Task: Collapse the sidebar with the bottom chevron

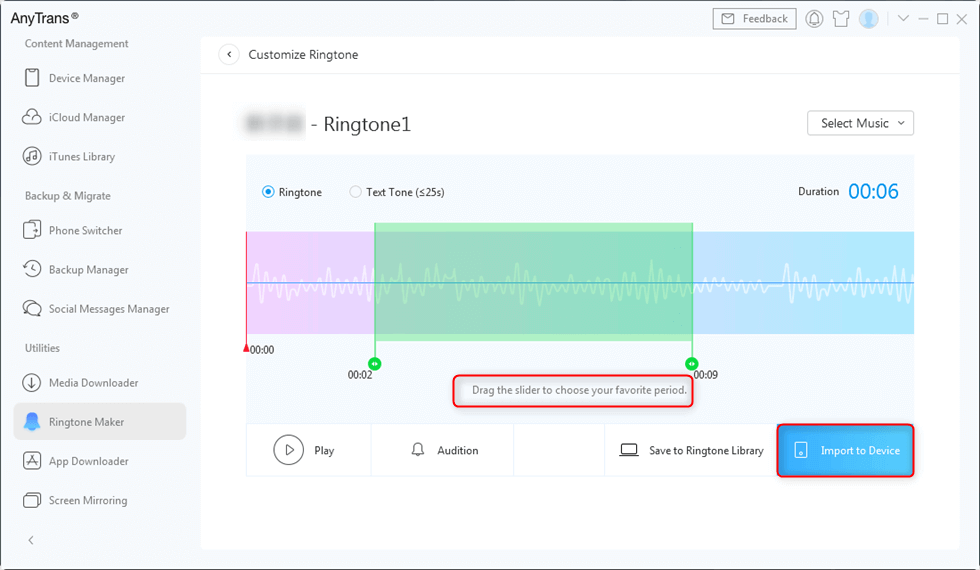Action: 31,540
